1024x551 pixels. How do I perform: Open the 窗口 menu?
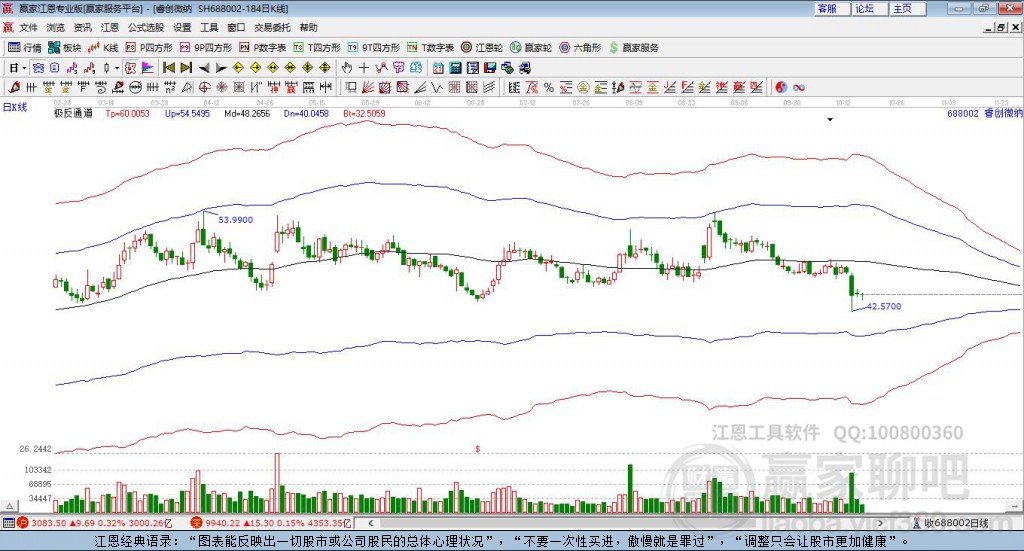tap(236, 27)
